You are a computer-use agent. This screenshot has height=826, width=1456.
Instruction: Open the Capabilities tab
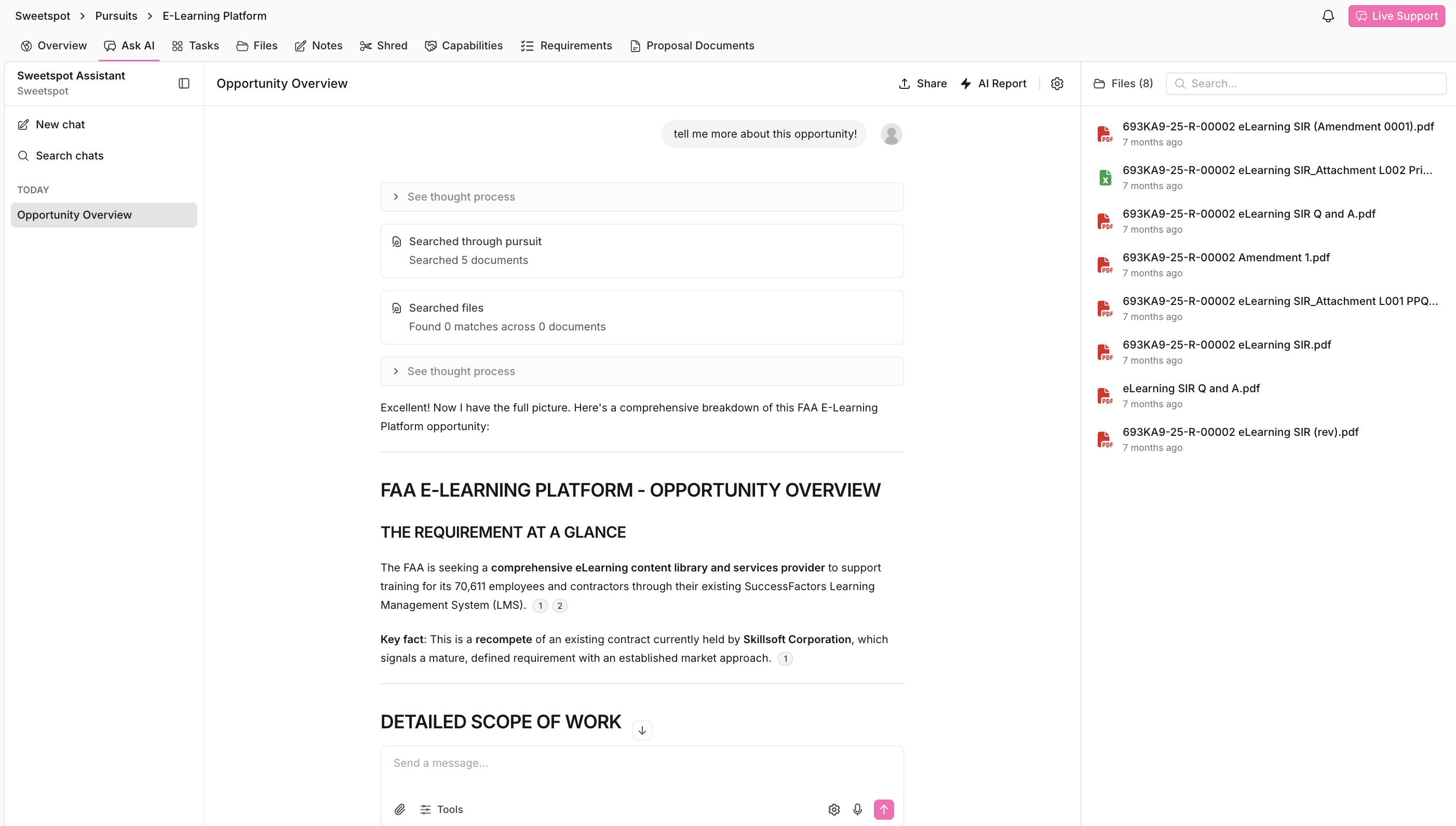coord(464,45)
